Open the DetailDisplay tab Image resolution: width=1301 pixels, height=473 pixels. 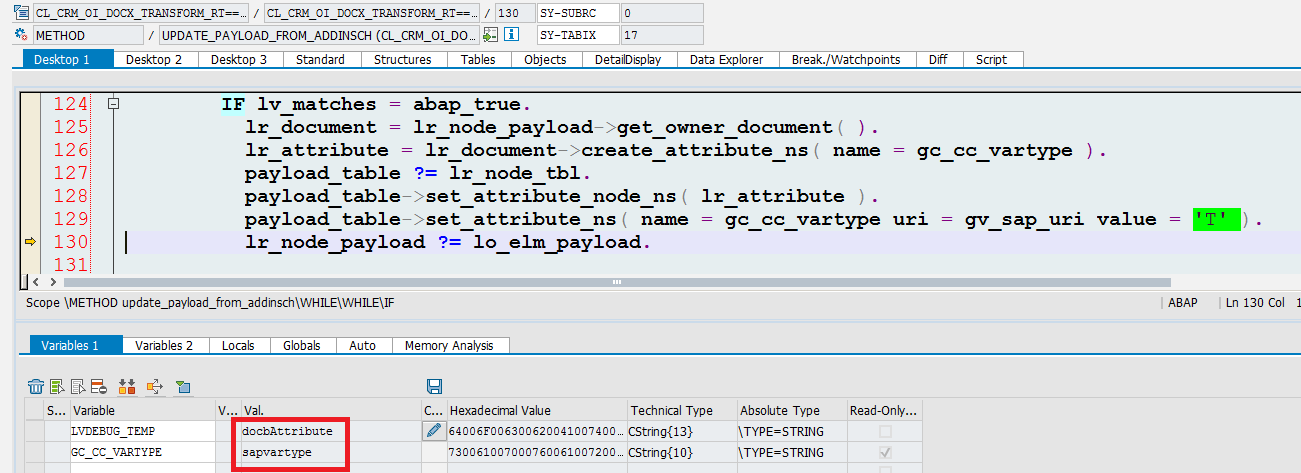click(x=628, y=59)
